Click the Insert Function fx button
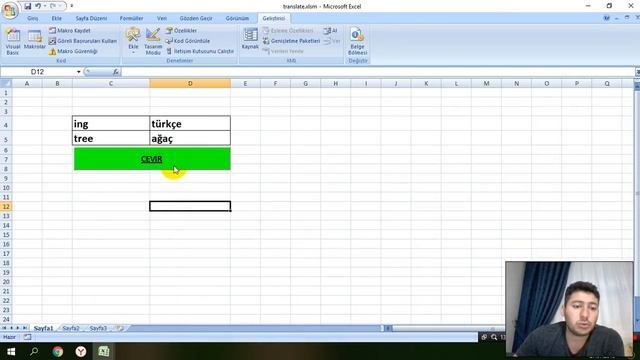Image resolution: width=640 pixels, height=360 pixels. click(116, 72)
